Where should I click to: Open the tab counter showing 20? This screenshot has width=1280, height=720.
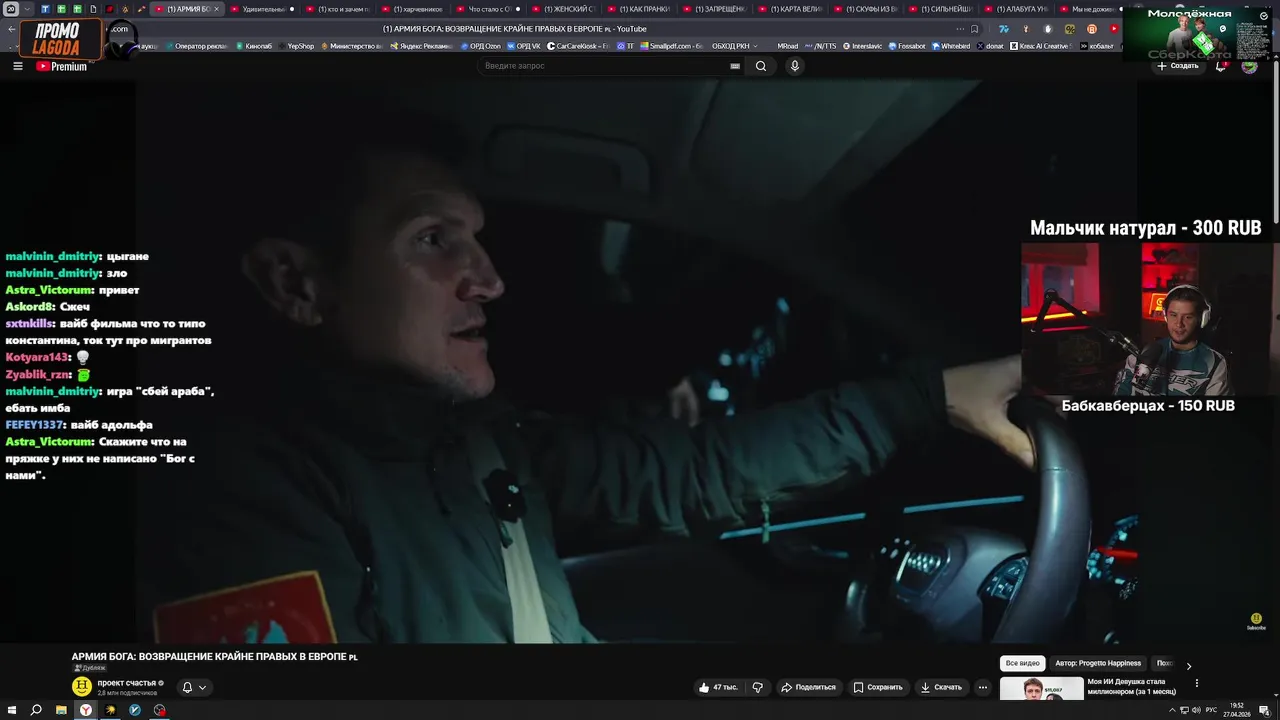tap(11, 9)
